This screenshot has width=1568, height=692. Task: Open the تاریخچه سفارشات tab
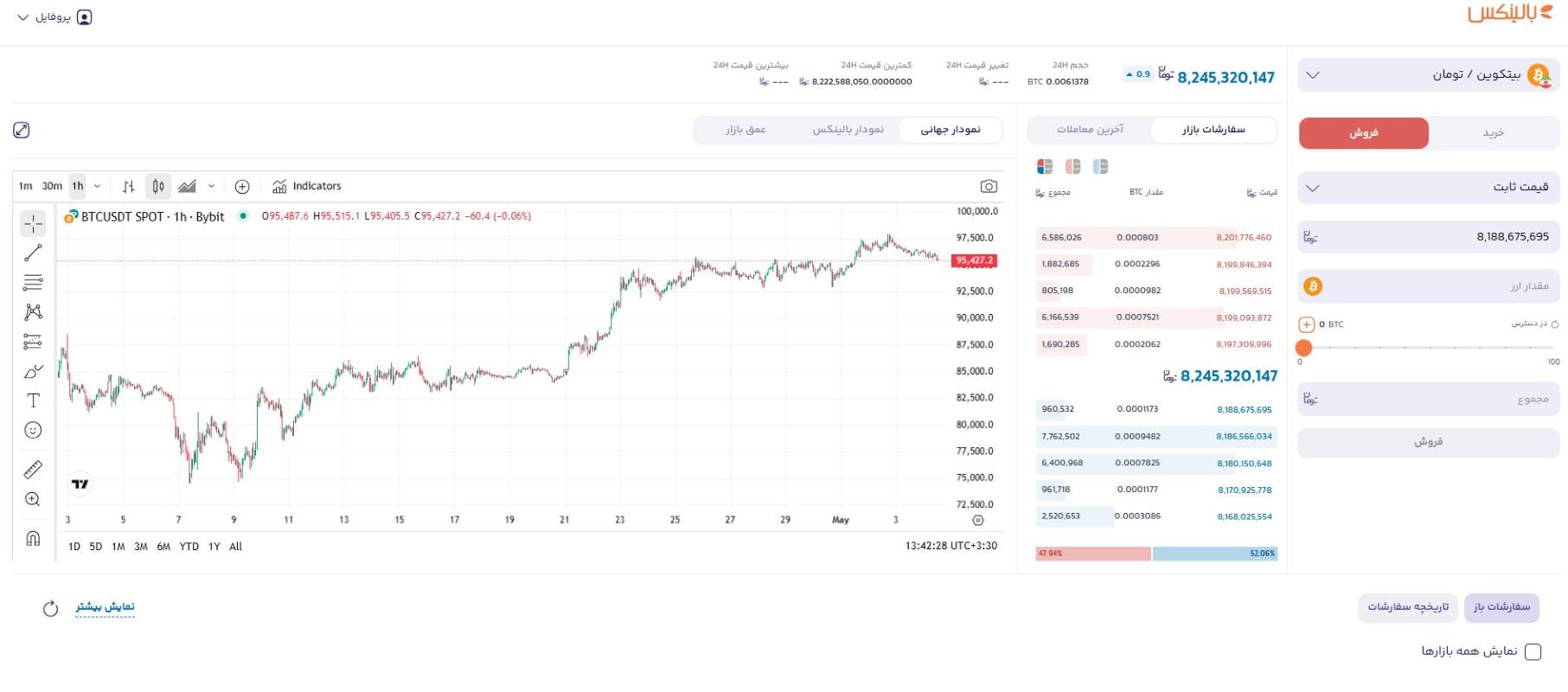coord(1408,607)
